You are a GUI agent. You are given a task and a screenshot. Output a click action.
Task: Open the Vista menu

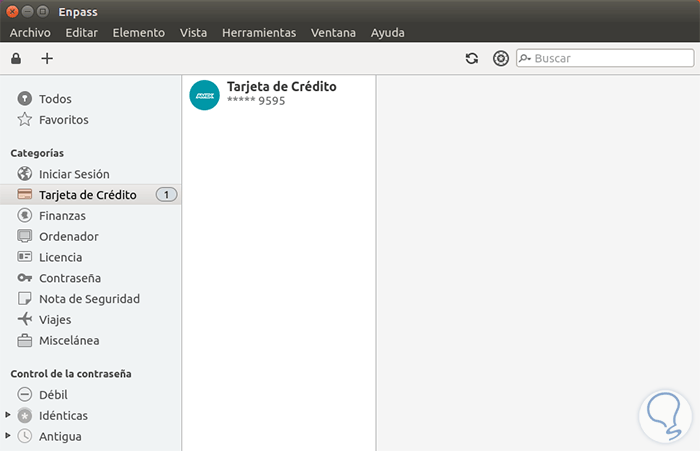(x=193, y=33)
